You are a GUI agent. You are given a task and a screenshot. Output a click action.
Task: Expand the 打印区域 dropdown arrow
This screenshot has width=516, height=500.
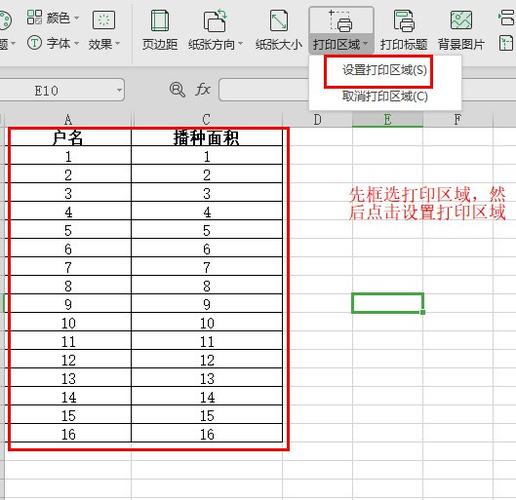365,44
